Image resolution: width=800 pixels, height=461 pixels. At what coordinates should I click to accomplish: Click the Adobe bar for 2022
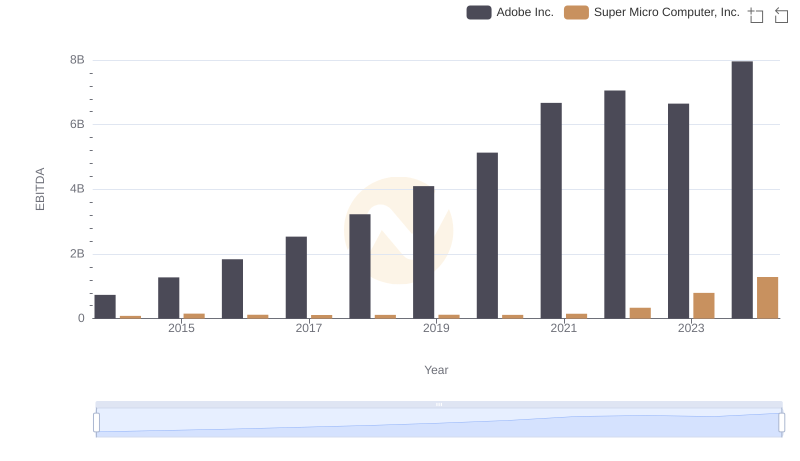(615, 204)
